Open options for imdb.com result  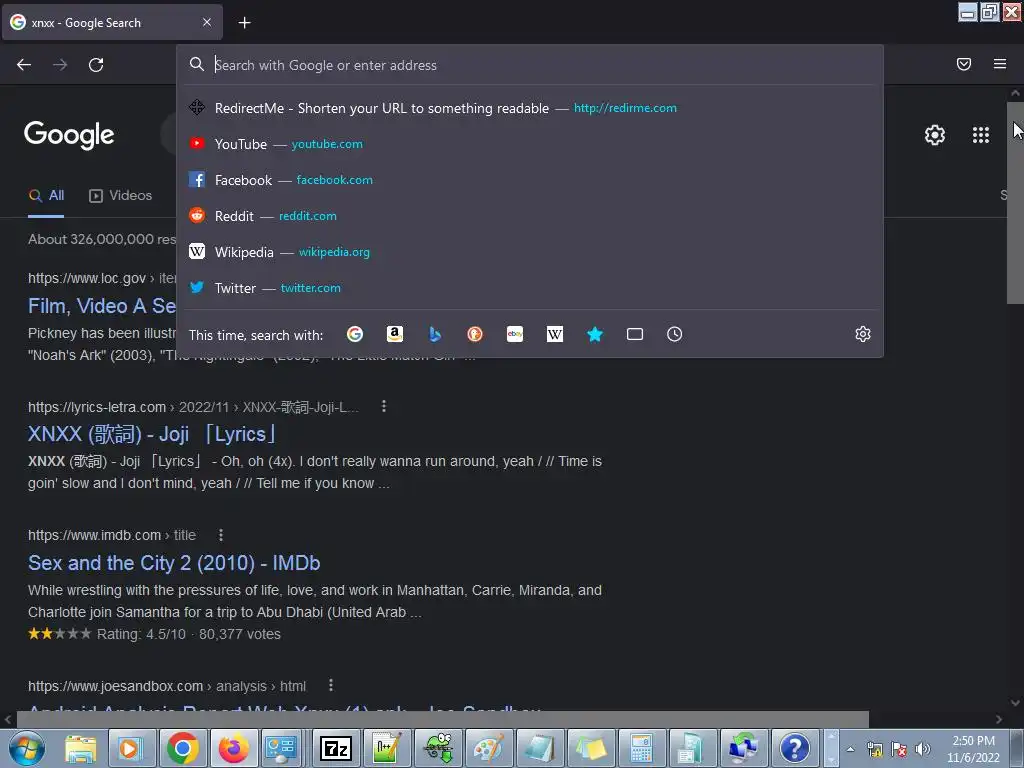click(221, 535)
